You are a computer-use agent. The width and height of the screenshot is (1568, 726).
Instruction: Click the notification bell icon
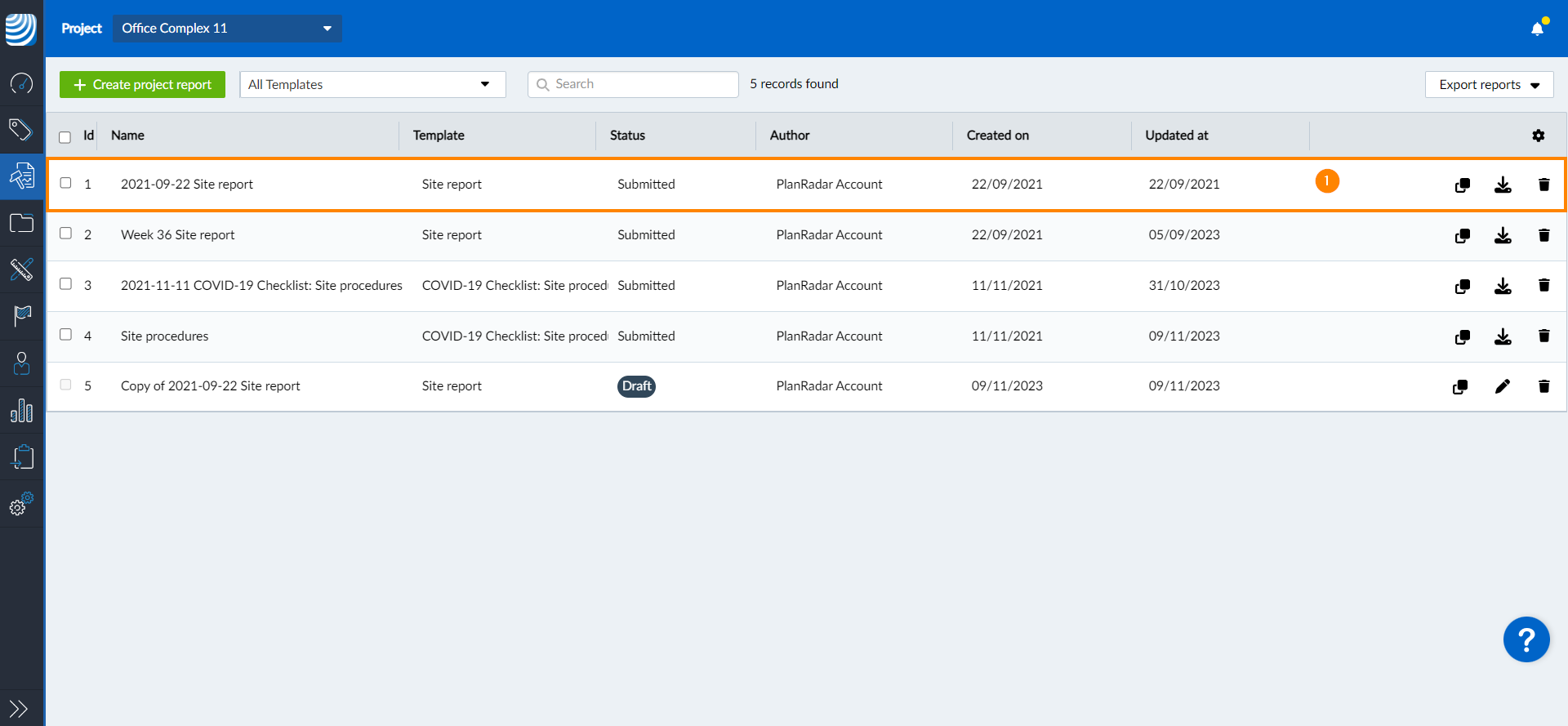click(x=1537, y=29)
